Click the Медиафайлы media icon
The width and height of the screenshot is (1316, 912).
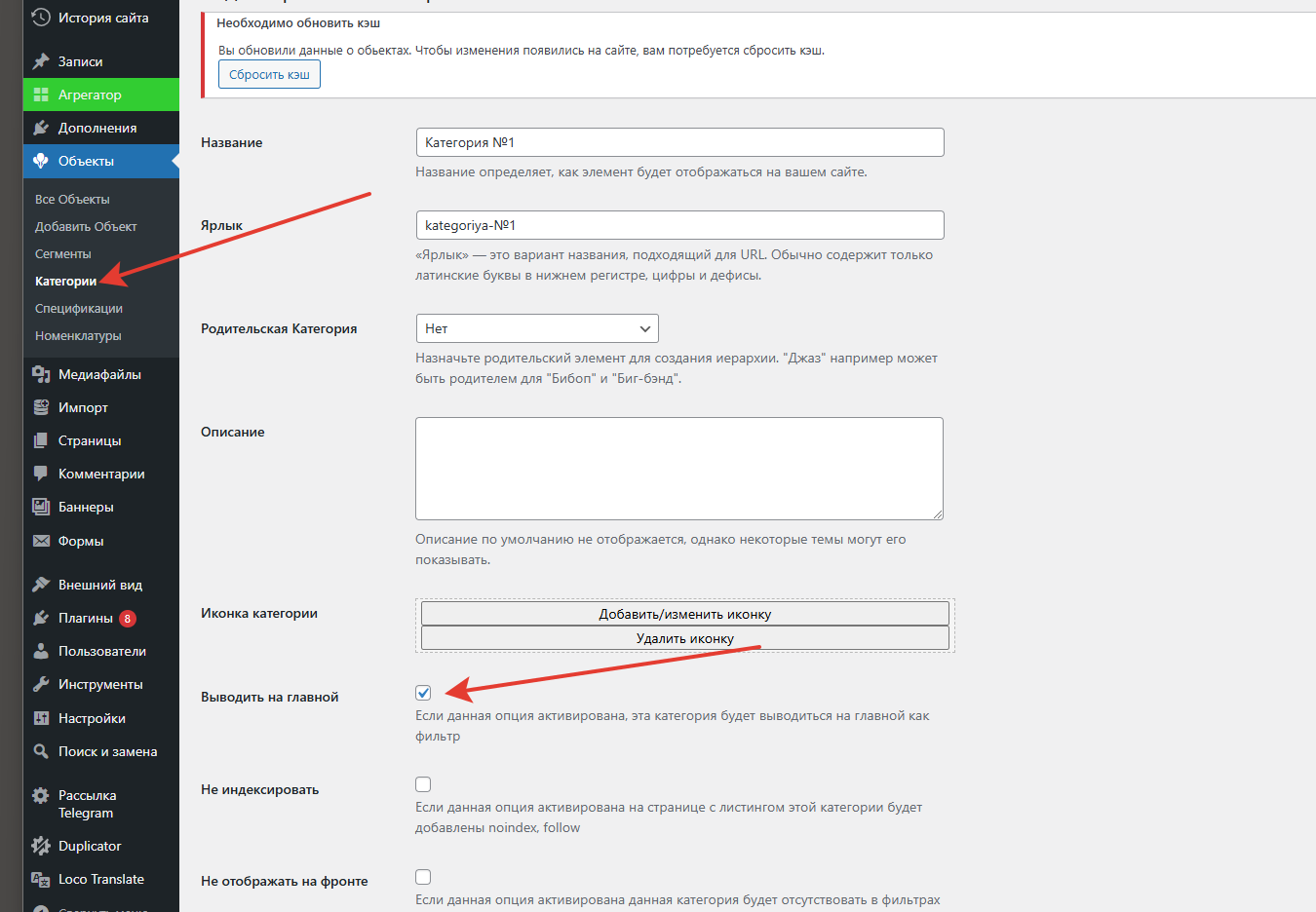[x=41, y=374]
